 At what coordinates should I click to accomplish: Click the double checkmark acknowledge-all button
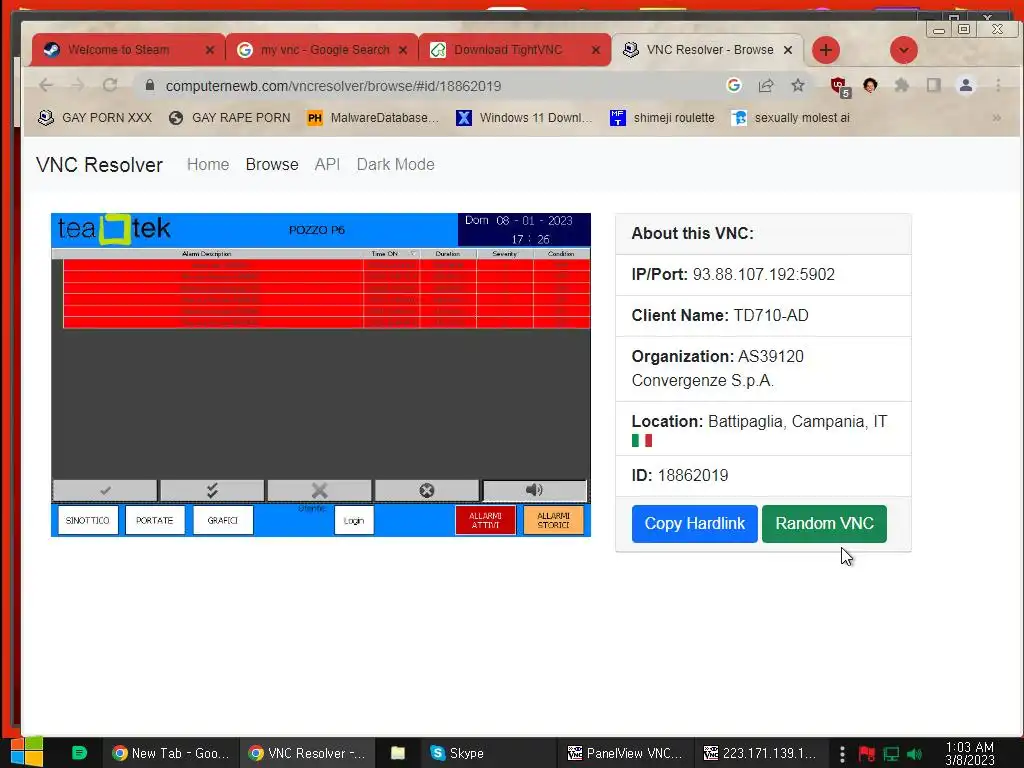pos(212,490)
